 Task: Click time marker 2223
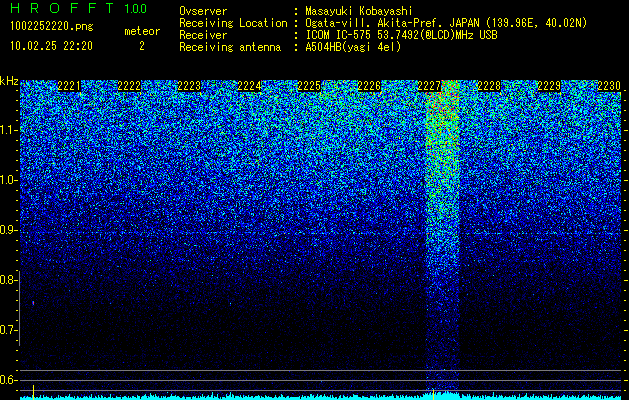[x=189, y=86]
